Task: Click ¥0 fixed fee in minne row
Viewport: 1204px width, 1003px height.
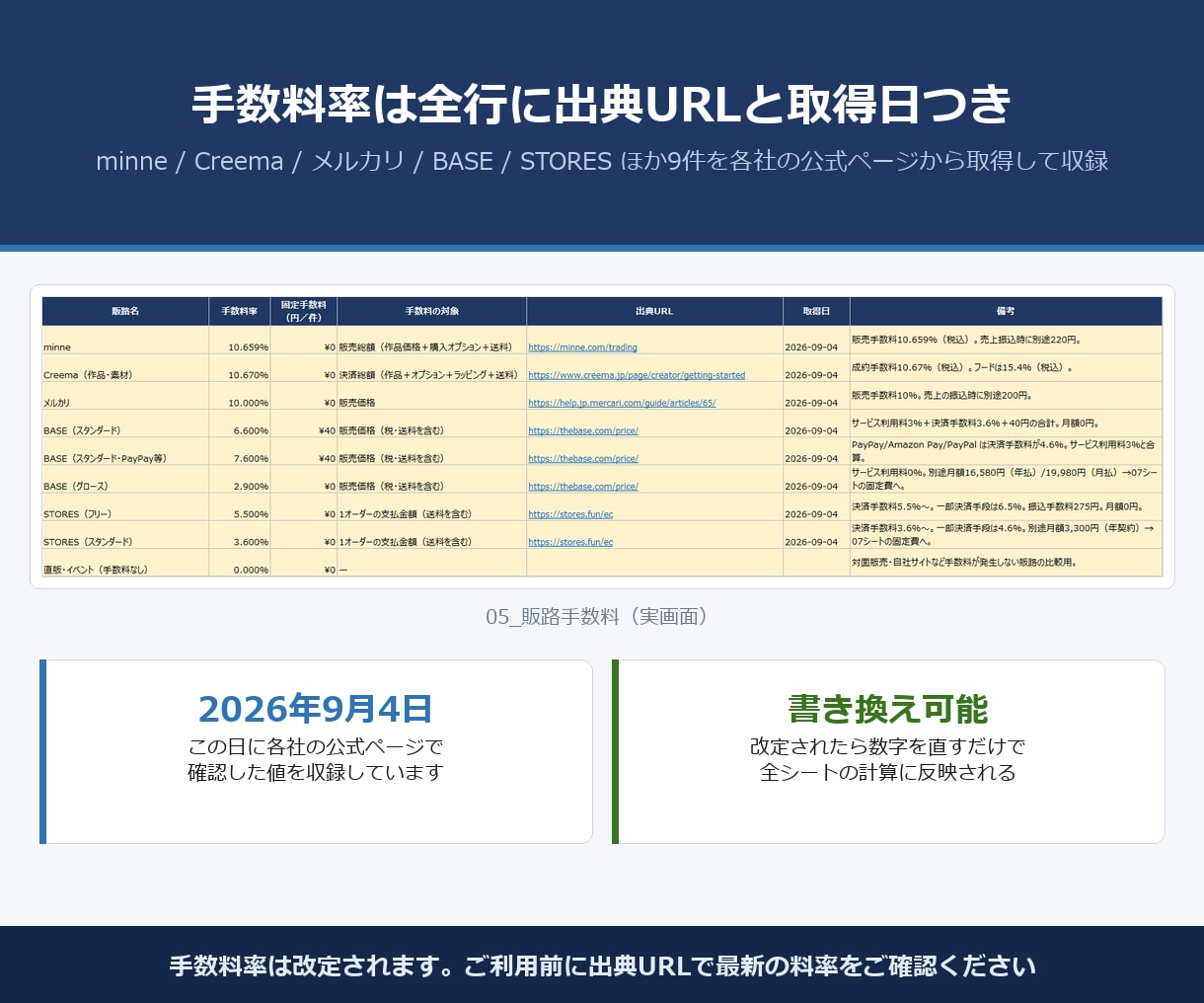Action: (x=304, y=340)
